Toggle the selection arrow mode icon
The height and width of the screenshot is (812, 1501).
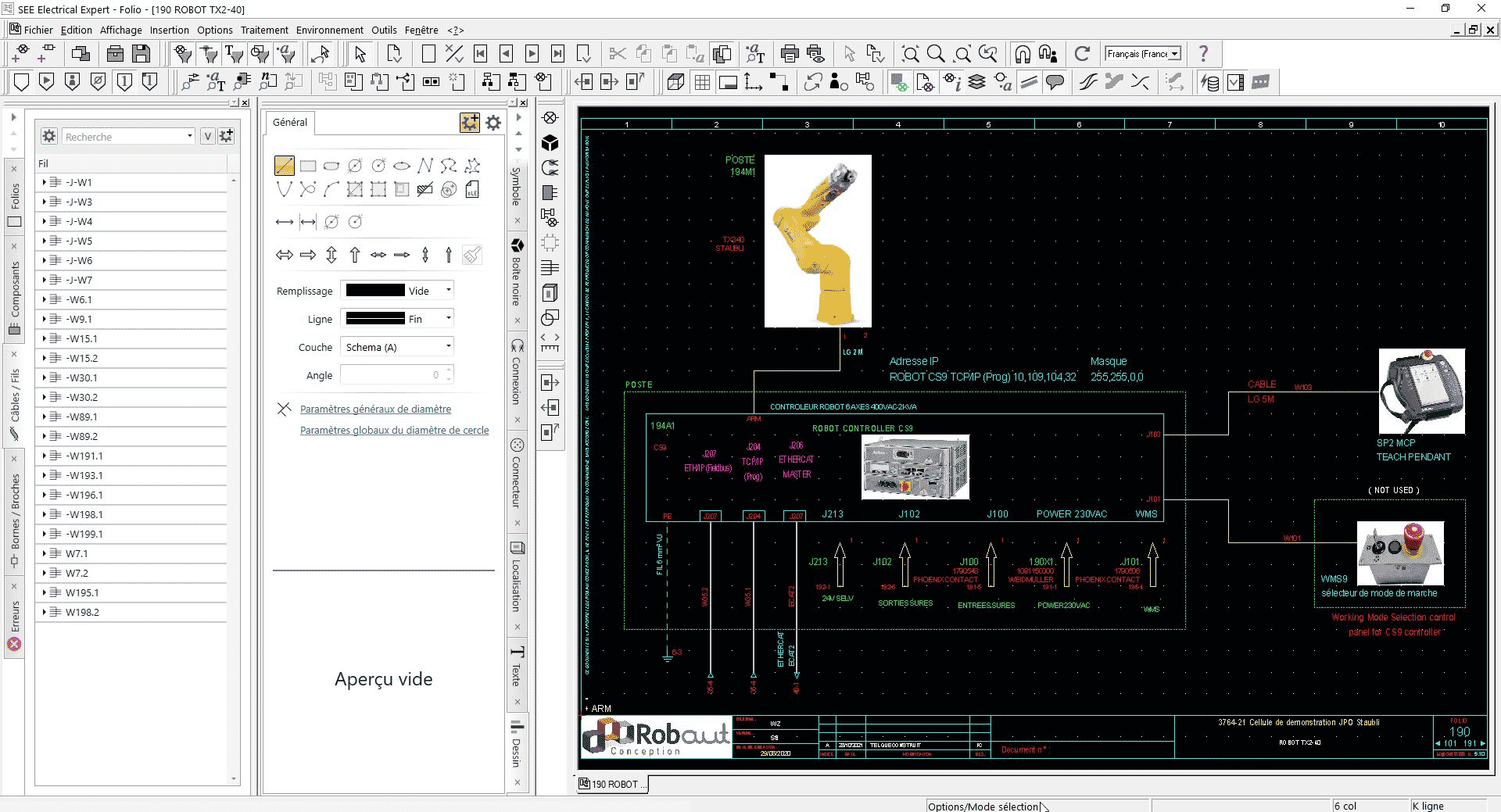(360, 54)
